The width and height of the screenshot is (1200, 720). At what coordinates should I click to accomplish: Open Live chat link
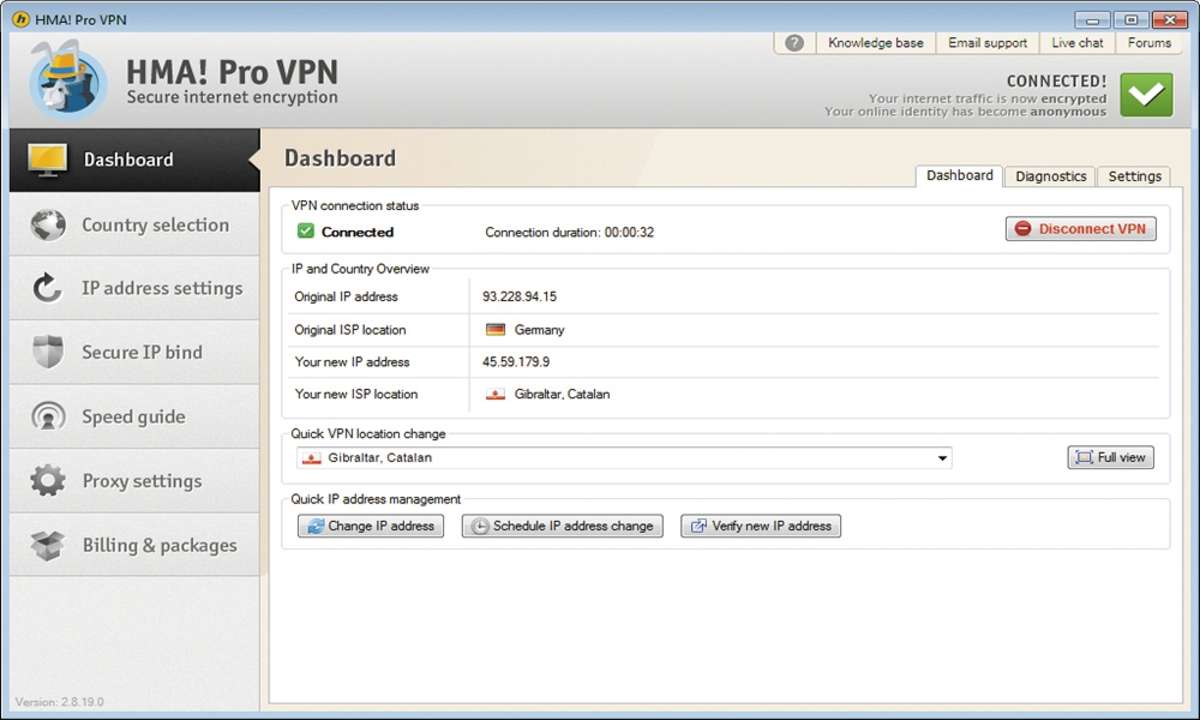[1078, 43]
